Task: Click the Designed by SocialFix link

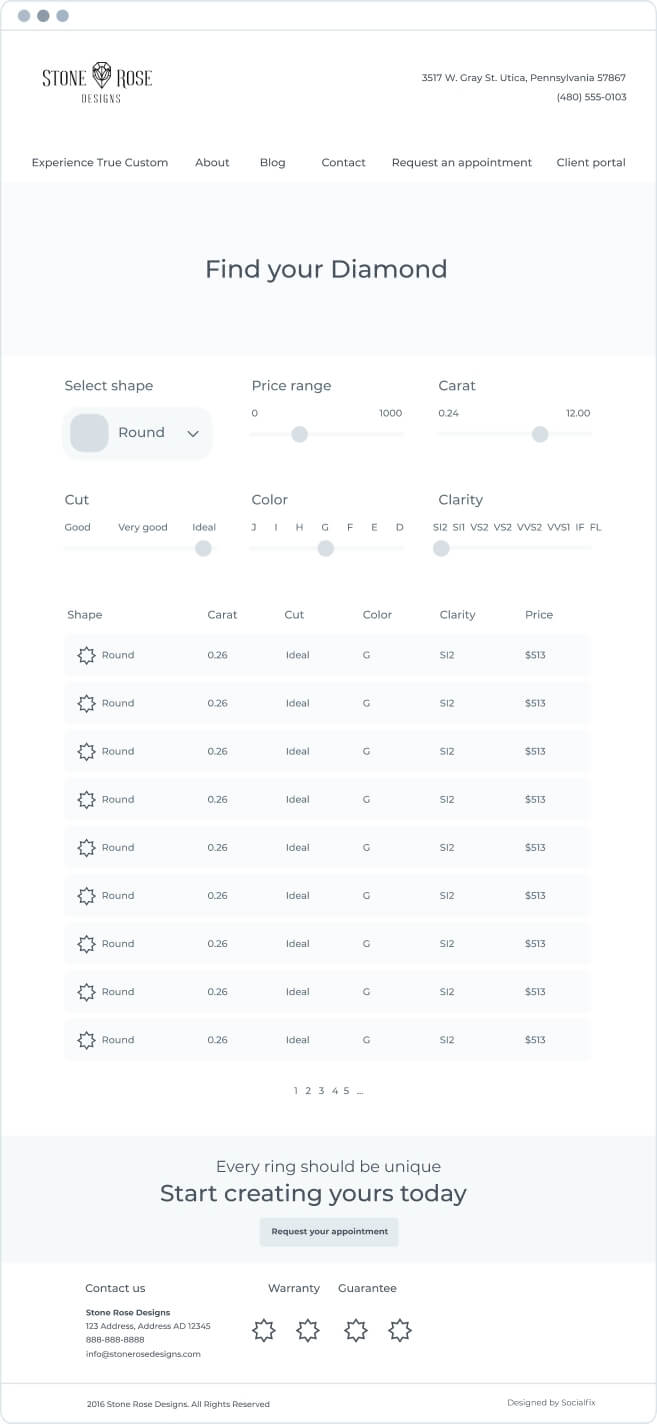Action: tap(551, 1403)
